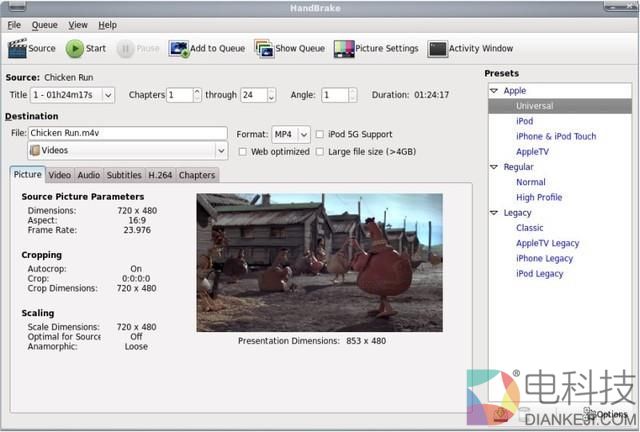Toggle the Web optimized checkbox
Viewport: 640px width, 432px height.
[243, 152]
